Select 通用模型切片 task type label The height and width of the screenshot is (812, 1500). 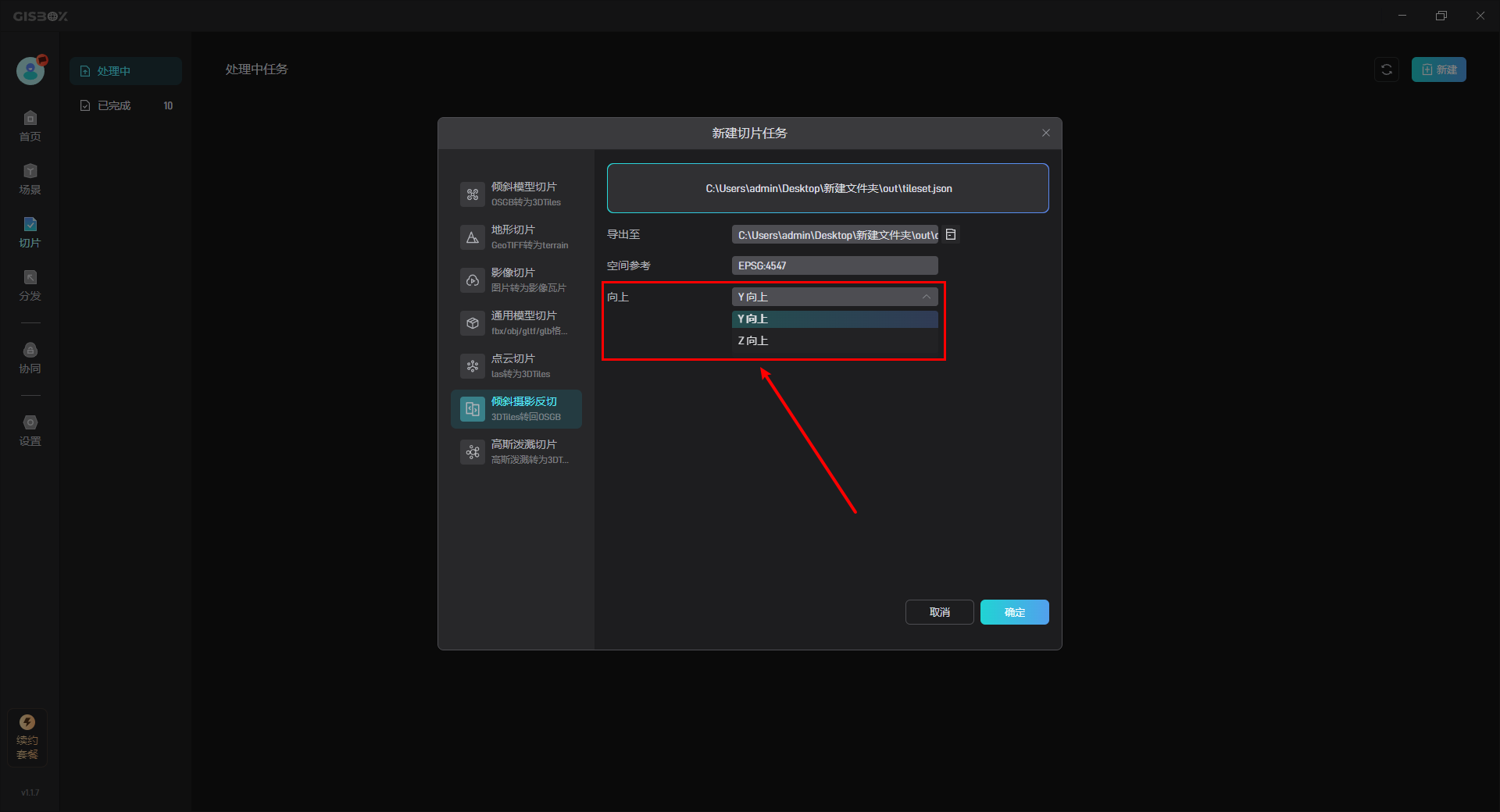(x=524, y=315)
